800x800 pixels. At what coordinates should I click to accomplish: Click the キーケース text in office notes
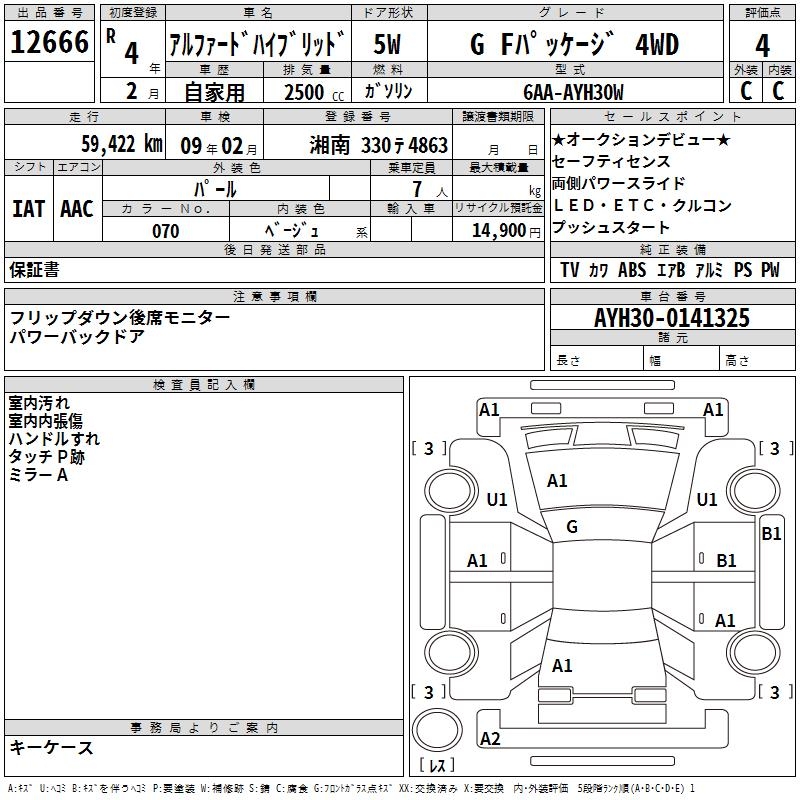(x=51, y=748)
